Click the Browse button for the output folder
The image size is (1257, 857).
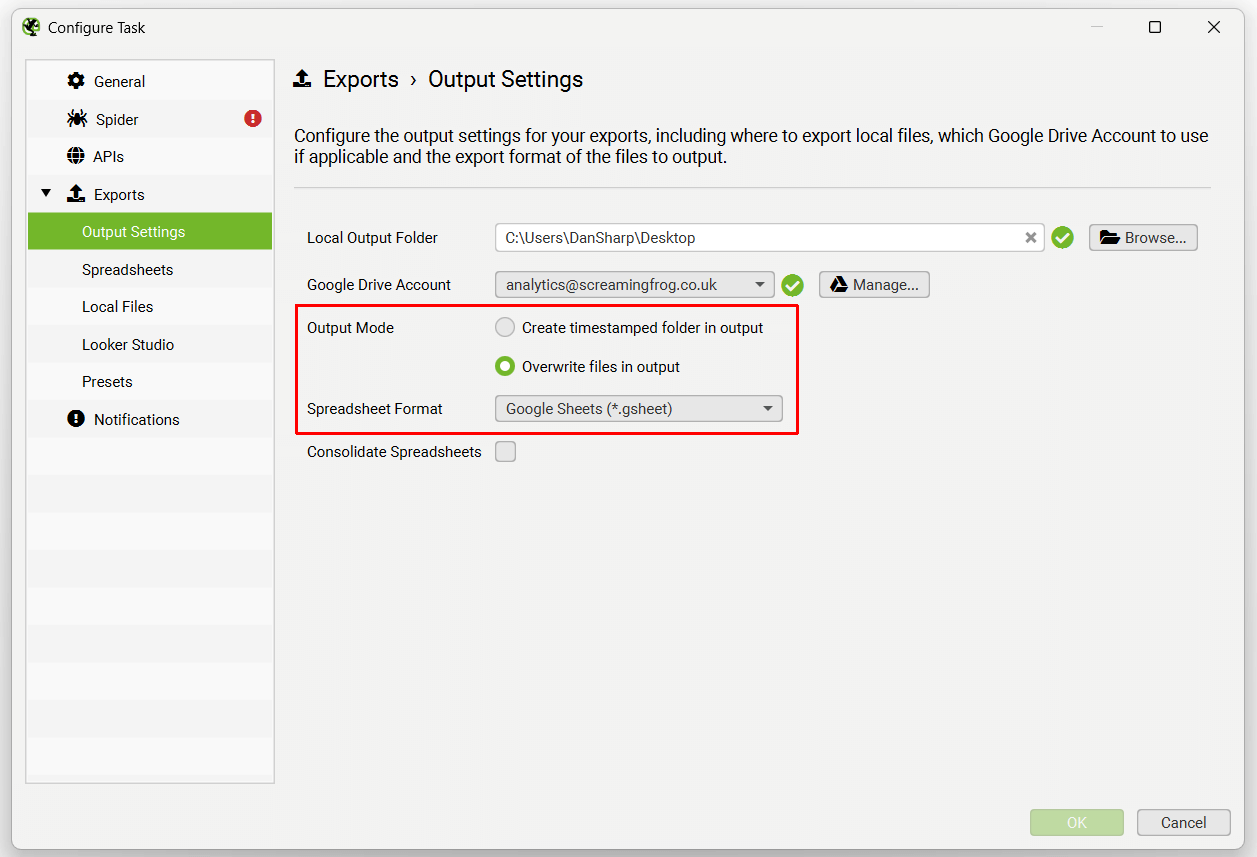1143,237
